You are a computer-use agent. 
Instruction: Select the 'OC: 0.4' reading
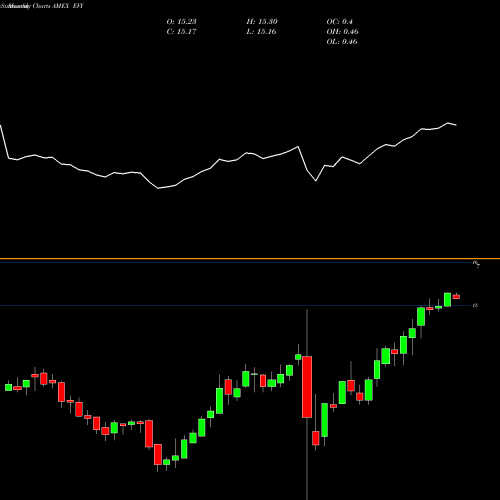click(339, 22)
